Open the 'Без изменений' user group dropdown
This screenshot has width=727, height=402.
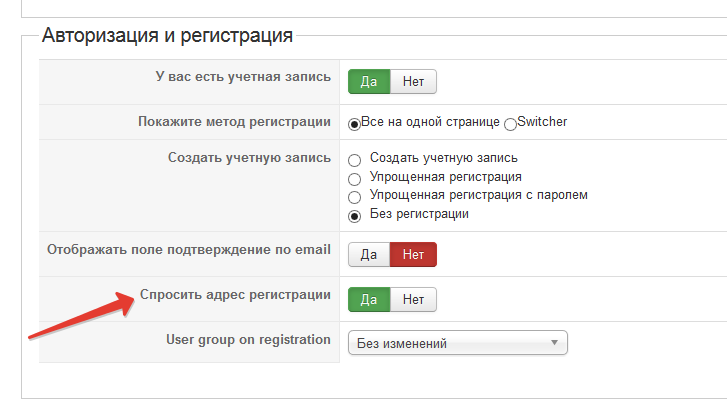(457, 344)
